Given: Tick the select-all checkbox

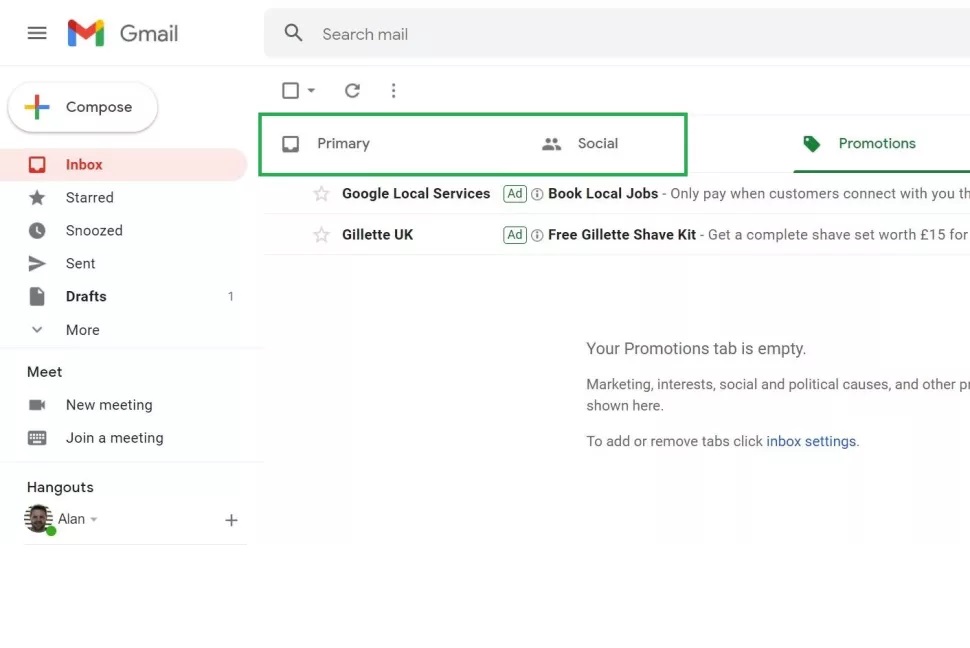Looking at the screenshot, I should coord(290,90).
